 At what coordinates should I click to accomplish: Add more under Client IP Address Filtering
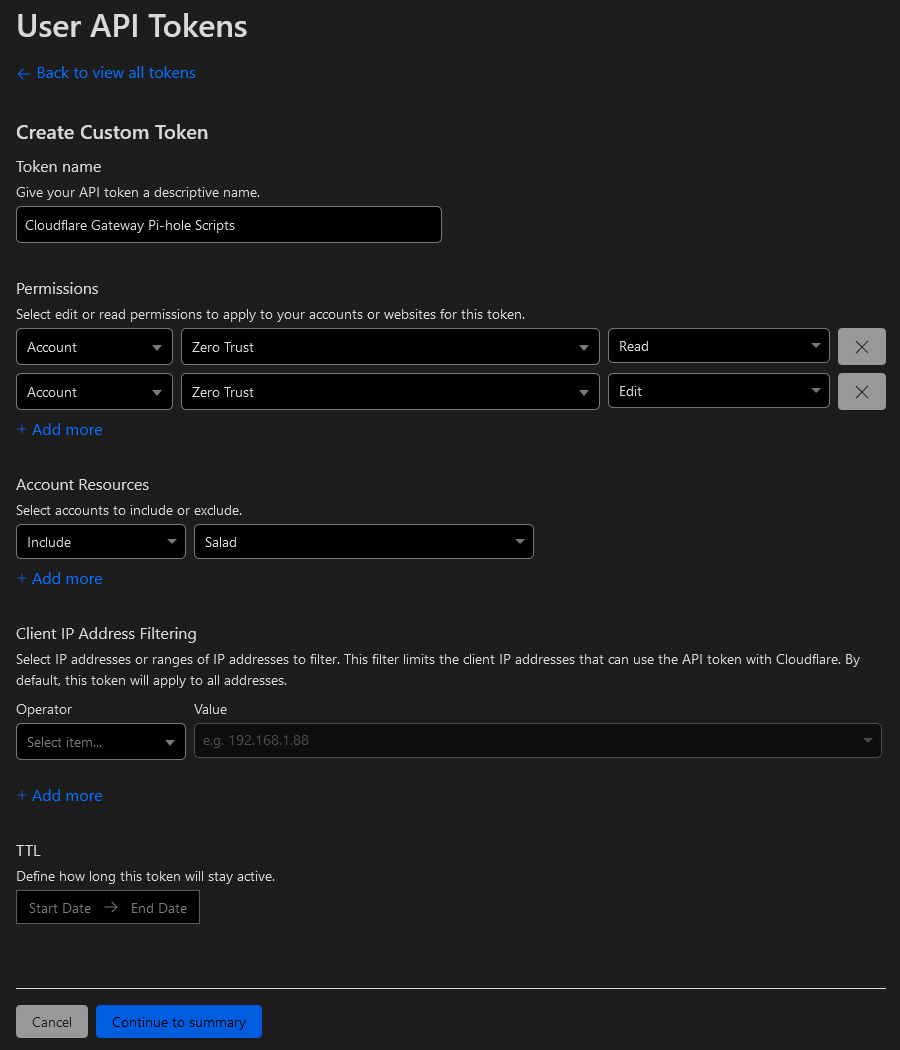click(x=60, y=796)
